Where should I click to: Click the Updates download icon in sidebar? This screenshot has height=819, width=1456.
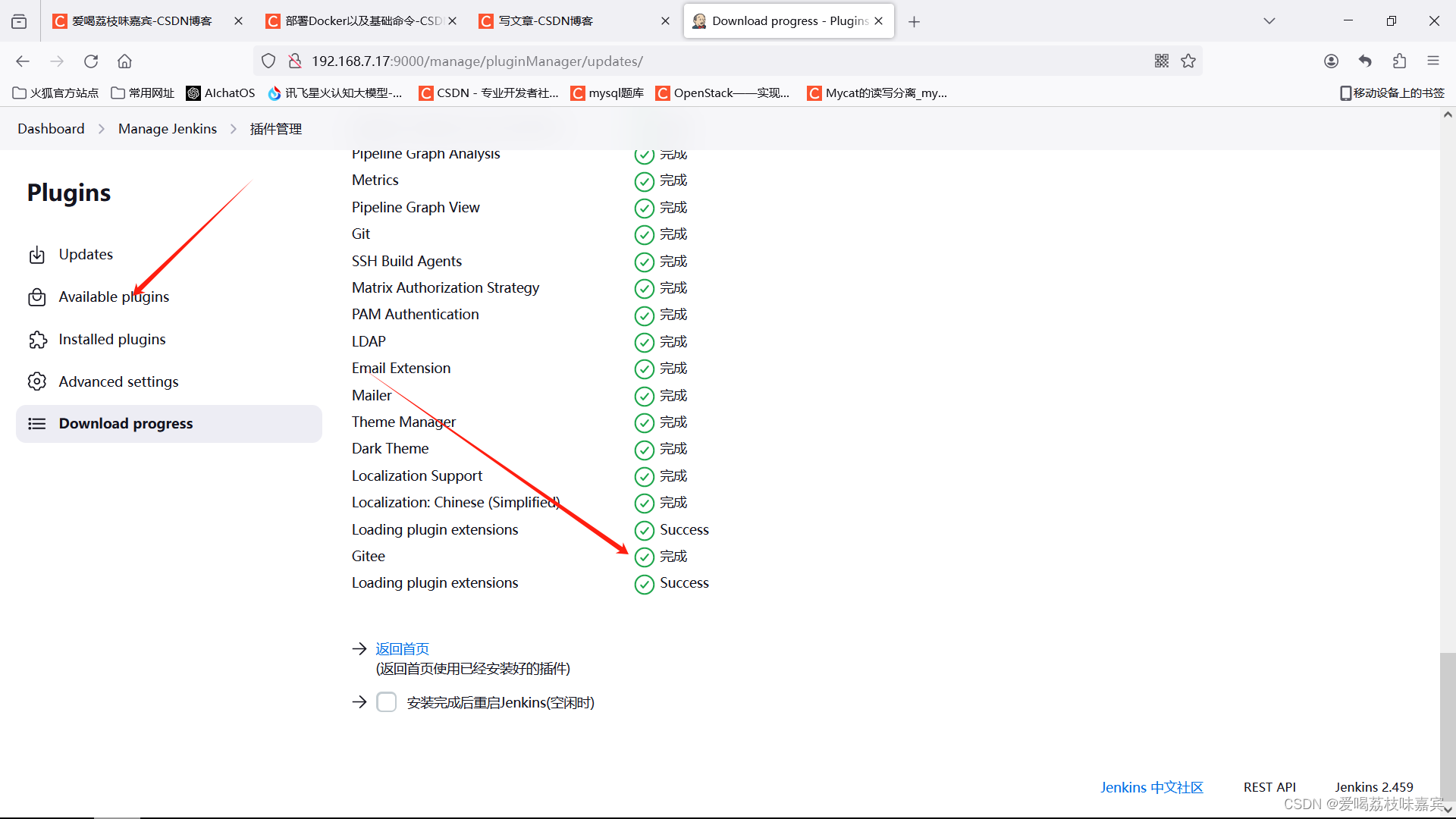[37, 255]
